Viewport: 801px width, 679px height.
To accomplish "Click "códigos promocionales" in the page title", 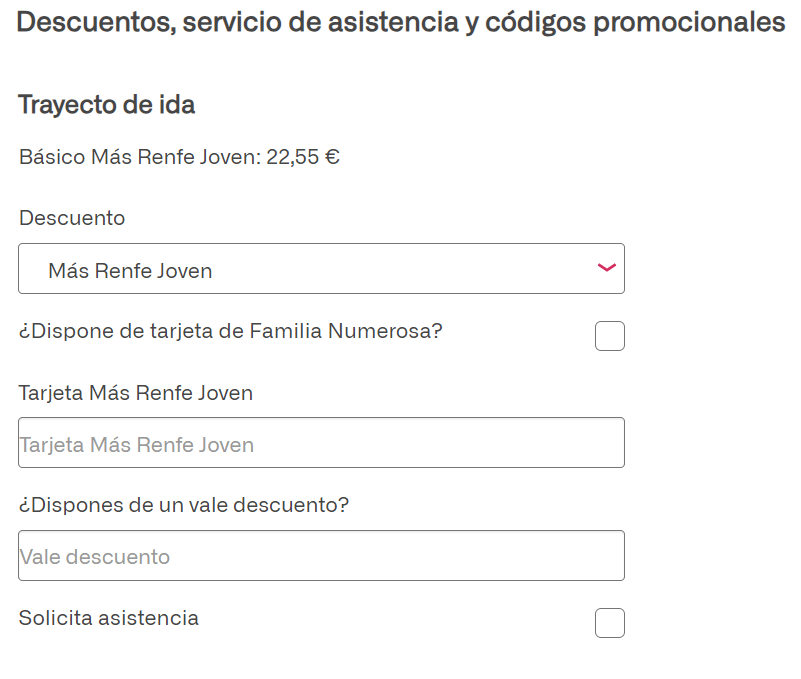I will 634,22.
